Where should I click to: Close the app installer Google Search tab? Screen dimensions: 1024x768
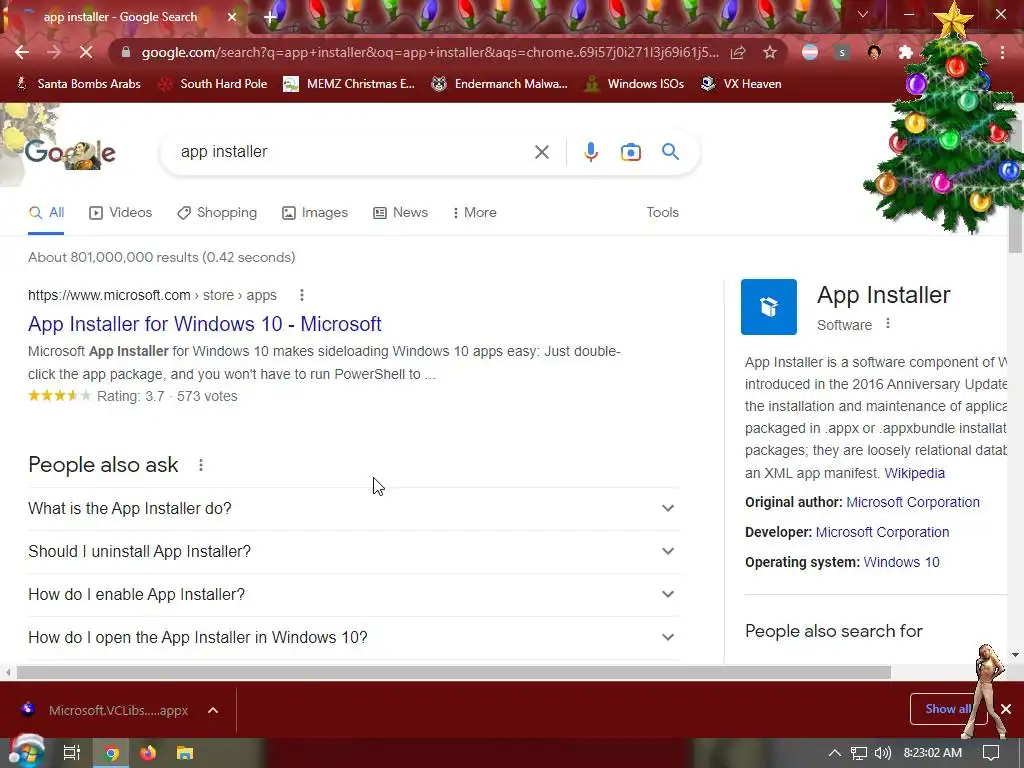click(231, 17)
